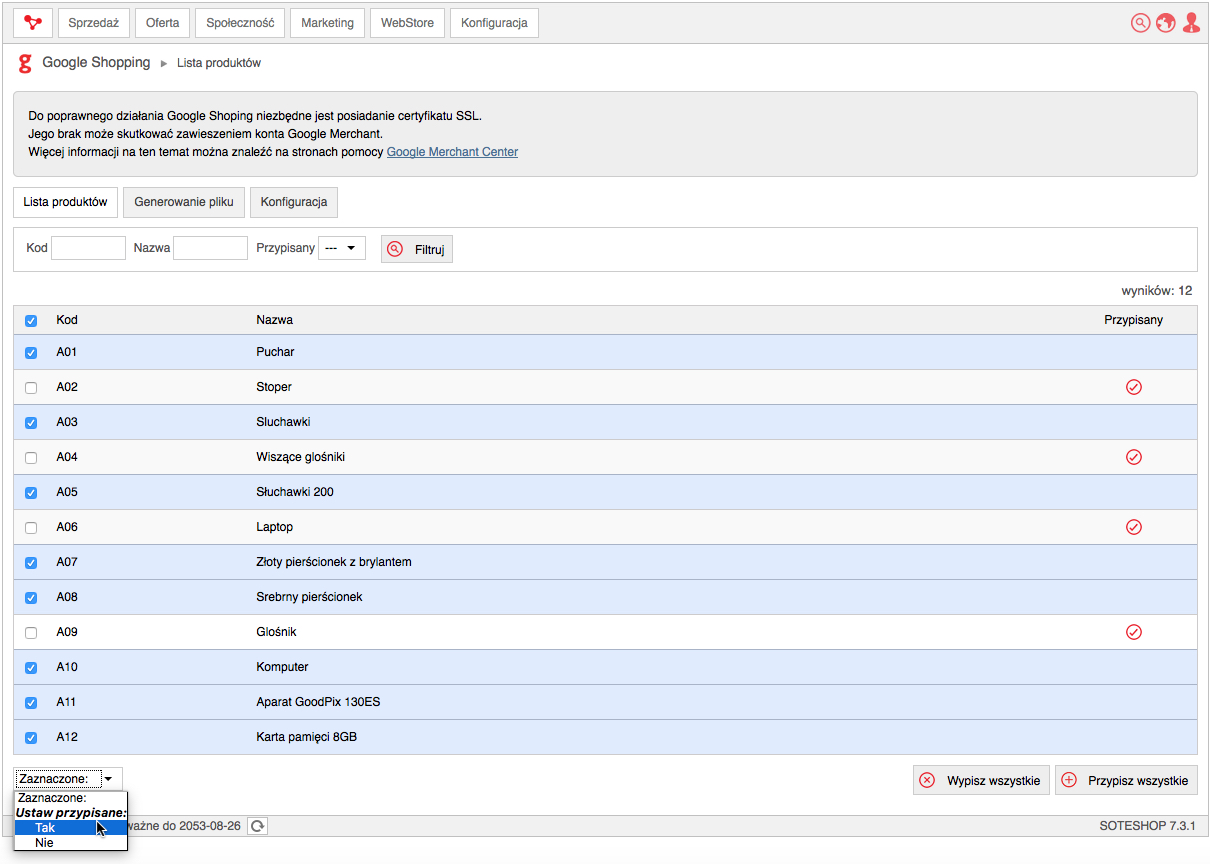Focus the Kod filter input field
This screenshot has height=864, width=1210.
pos(88,248)
